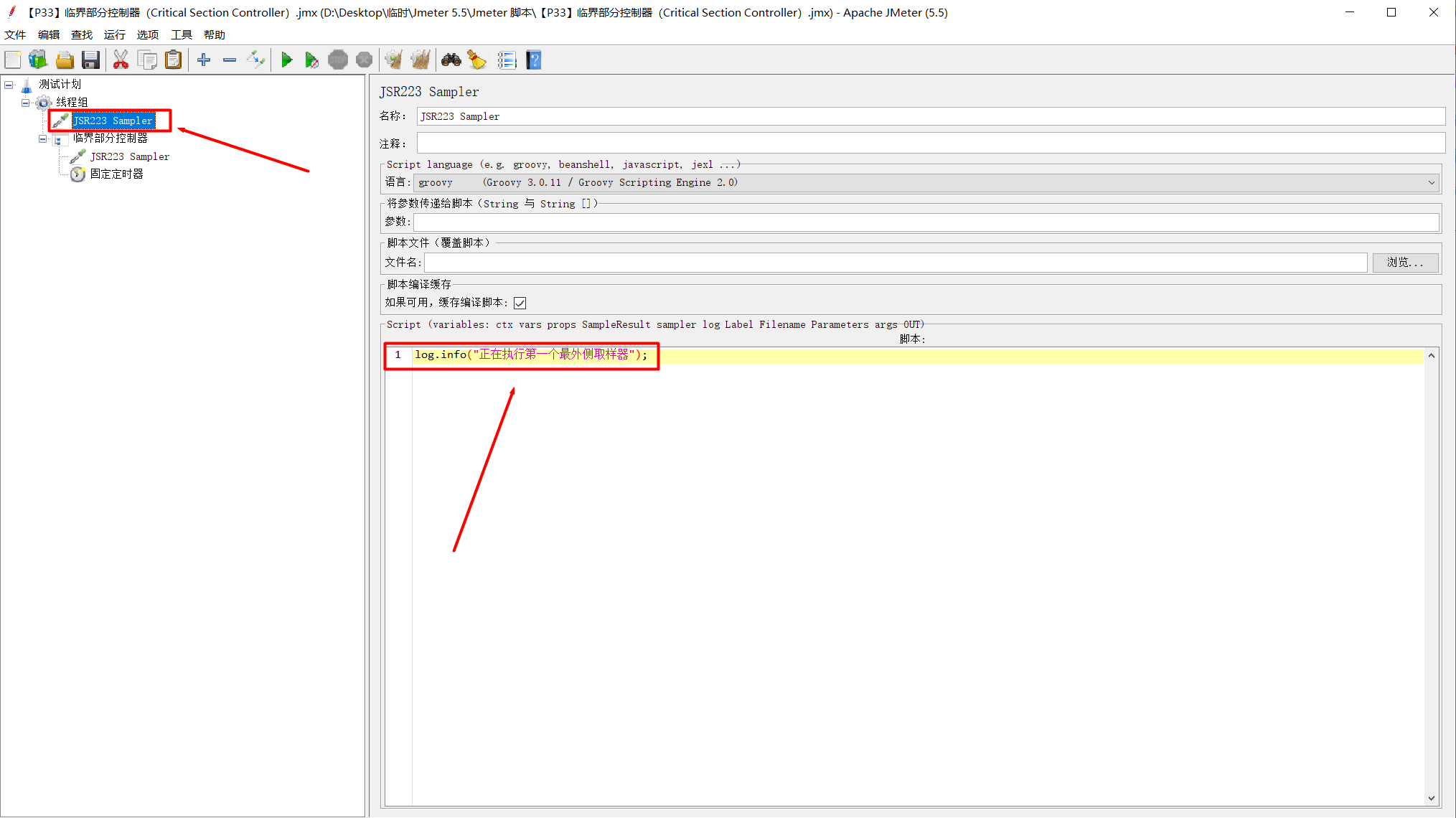Image resolution: width=1456 pixels, height=818 pixels.
Task: Click the Clear All double broom icon
Action: (421, 60)
